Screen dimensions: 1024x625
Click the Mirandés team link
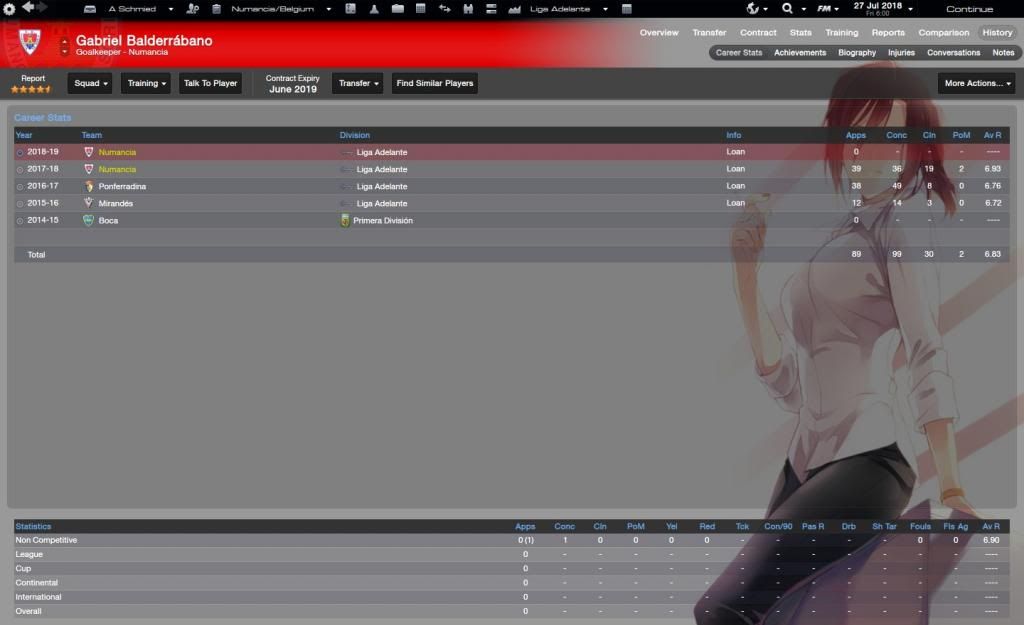pyautogui.click(x=116, y=204)
